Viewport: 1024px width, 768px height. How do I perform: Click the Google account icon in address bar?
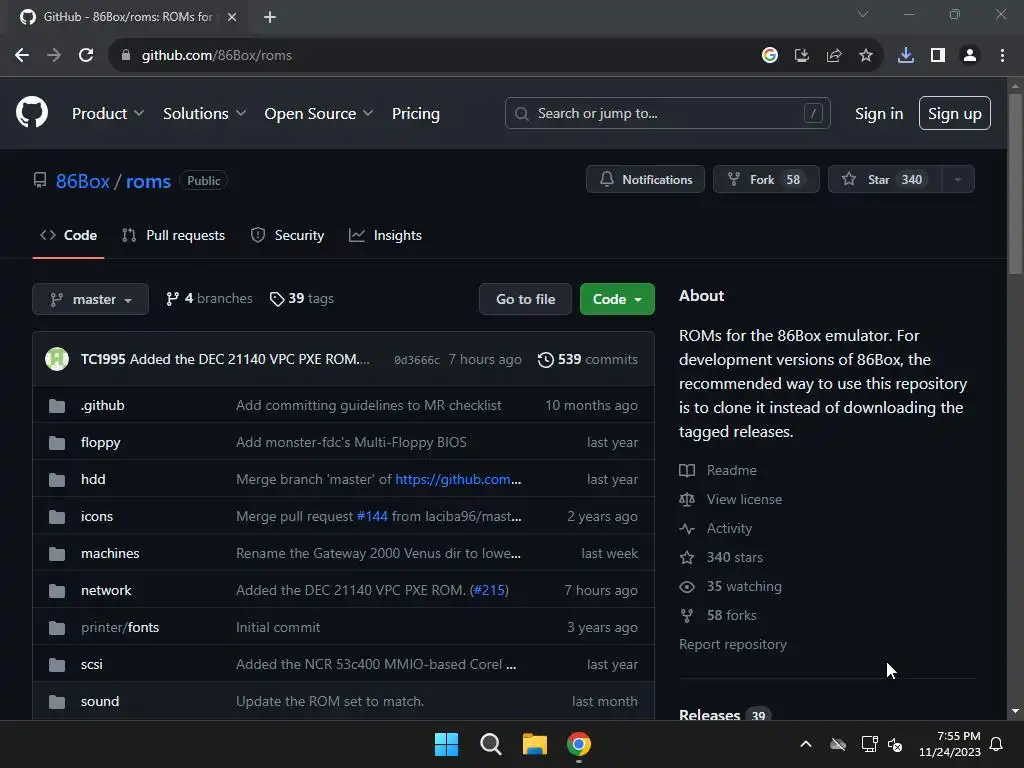tap(770, 56)
